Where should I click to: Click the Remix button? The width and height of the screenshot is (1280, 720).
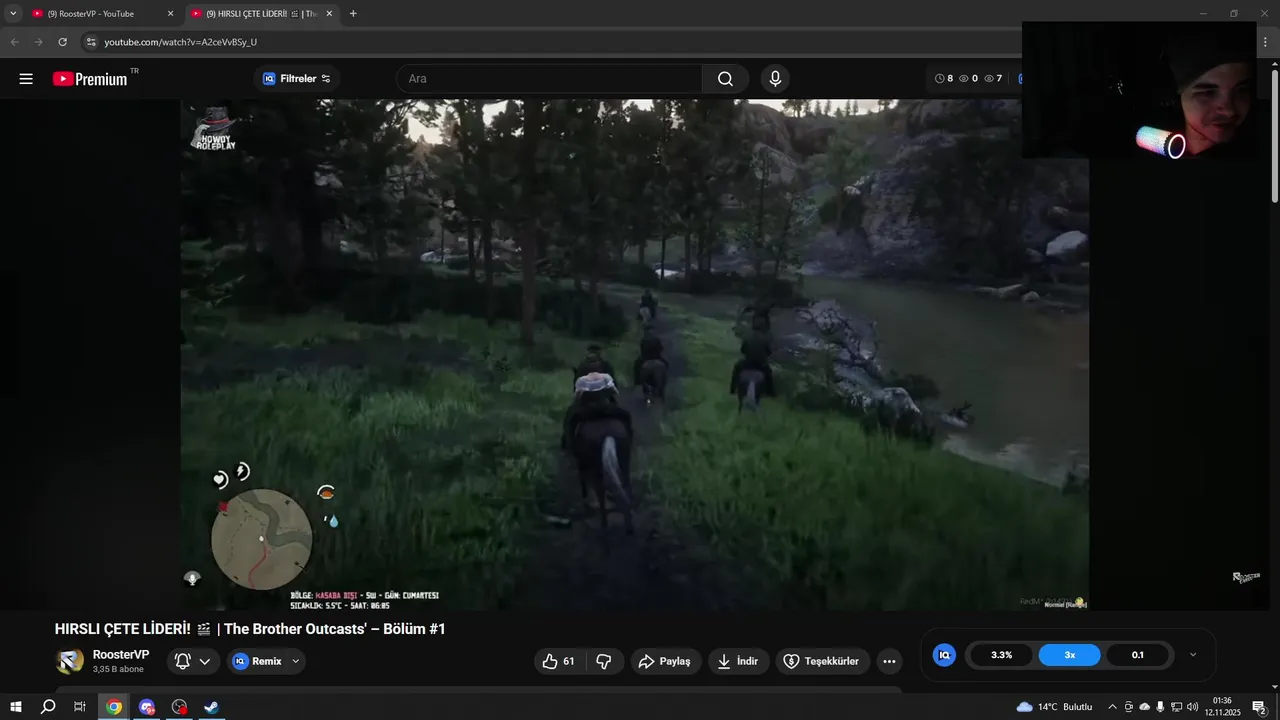257,661
